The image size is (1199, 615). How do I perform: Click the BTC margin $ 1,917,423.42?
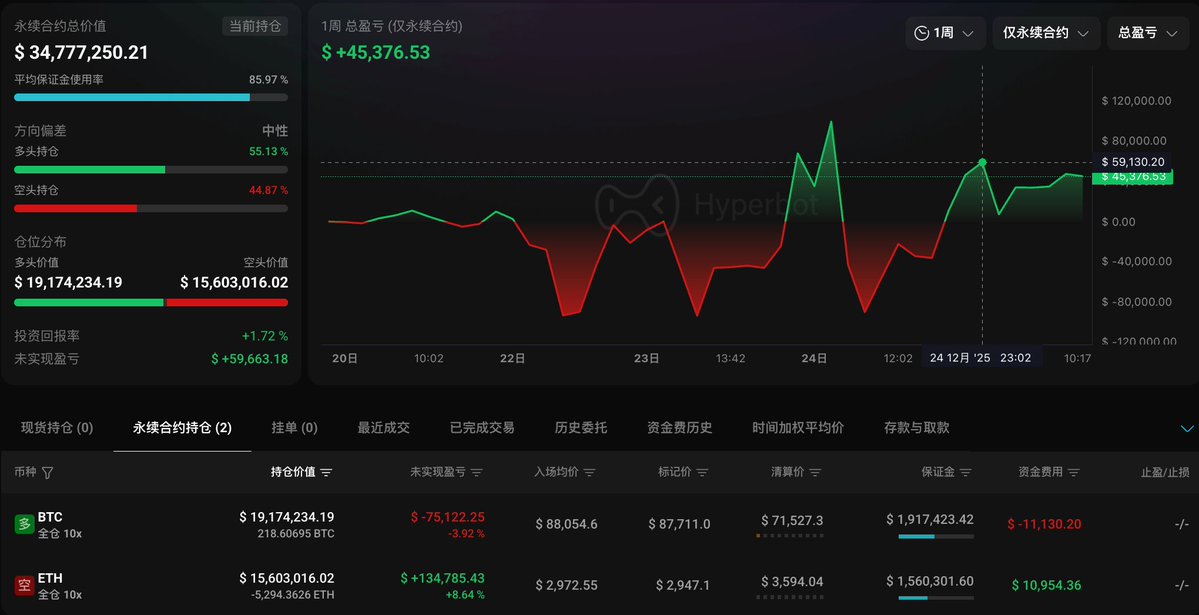coord(930,520)
